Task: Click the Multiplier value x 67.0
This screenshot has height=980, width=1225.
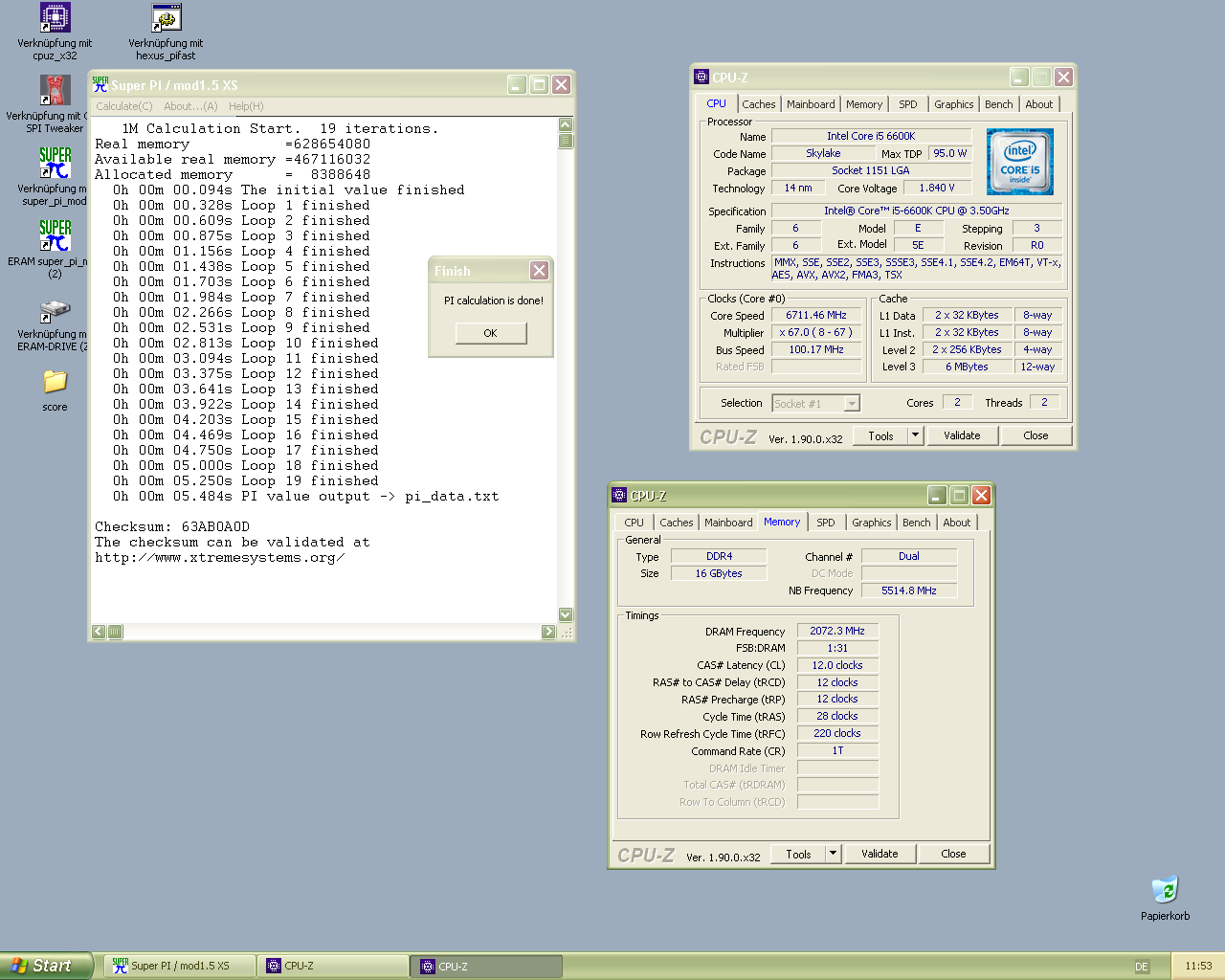Action: (816, 332)
